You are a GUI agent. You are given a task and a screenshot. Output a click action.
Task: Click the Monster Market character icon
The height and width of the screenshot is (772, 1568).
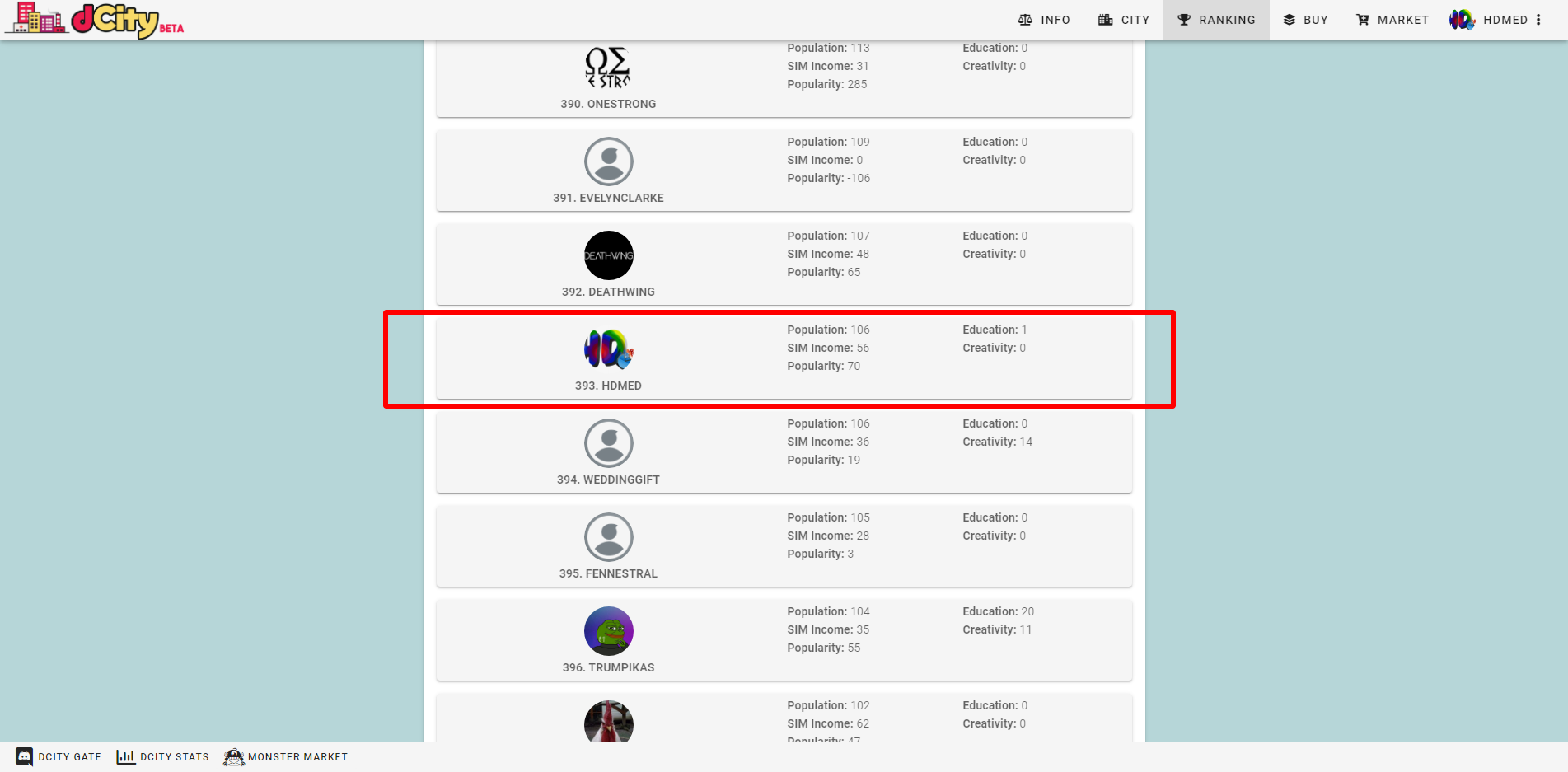(x=234, y=756)
